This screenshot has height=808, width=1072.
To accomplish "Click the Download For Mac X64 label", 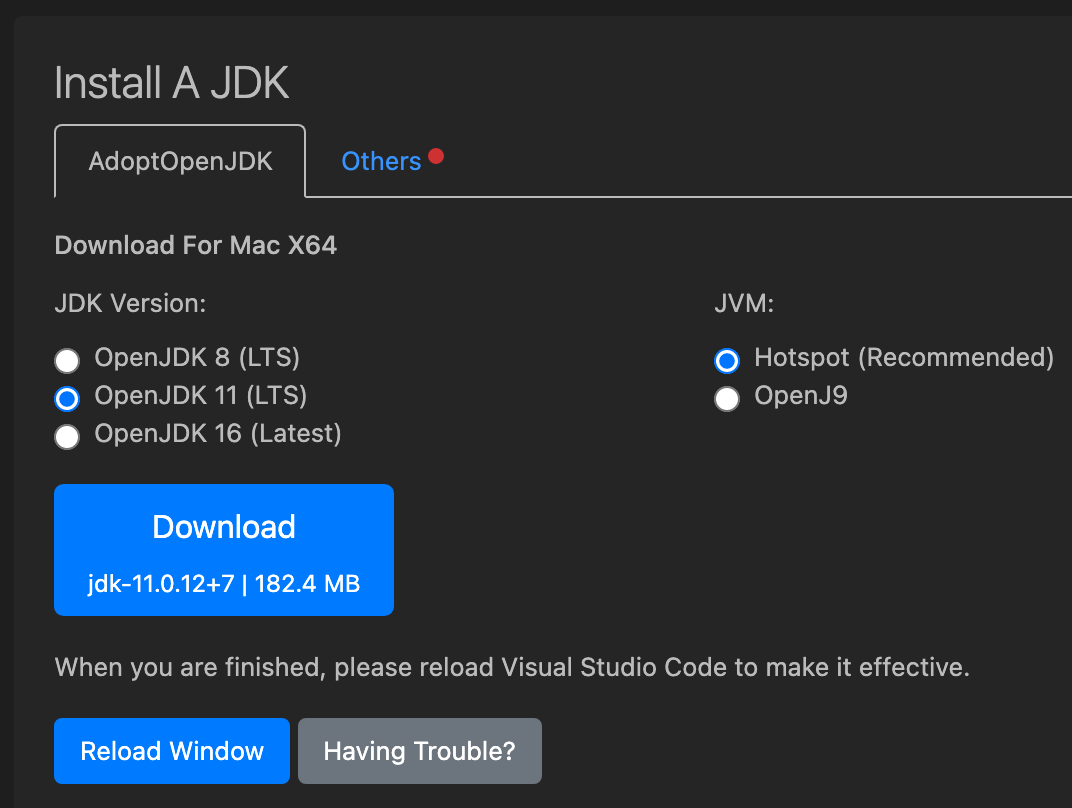I will click(x=196, y=245).
